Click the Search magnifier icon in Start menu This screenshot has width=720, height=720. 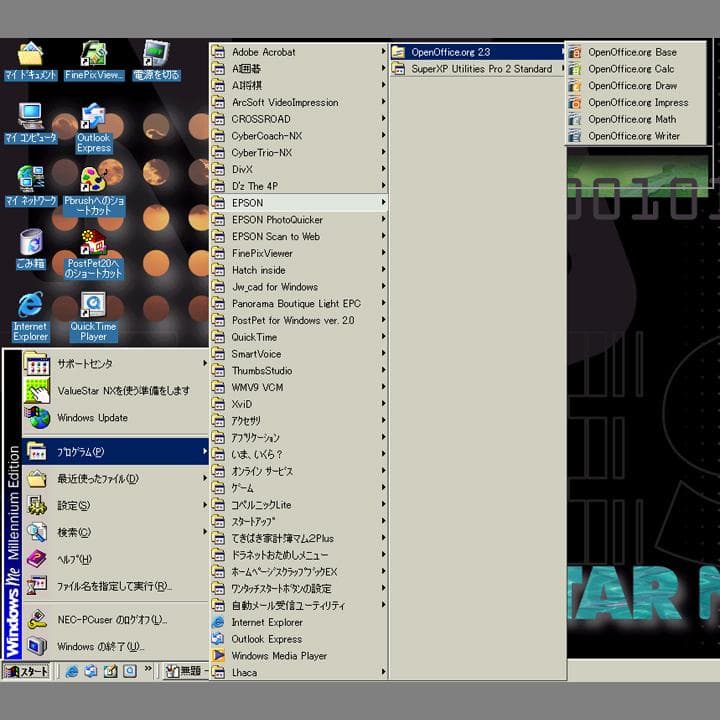point(37,532)
